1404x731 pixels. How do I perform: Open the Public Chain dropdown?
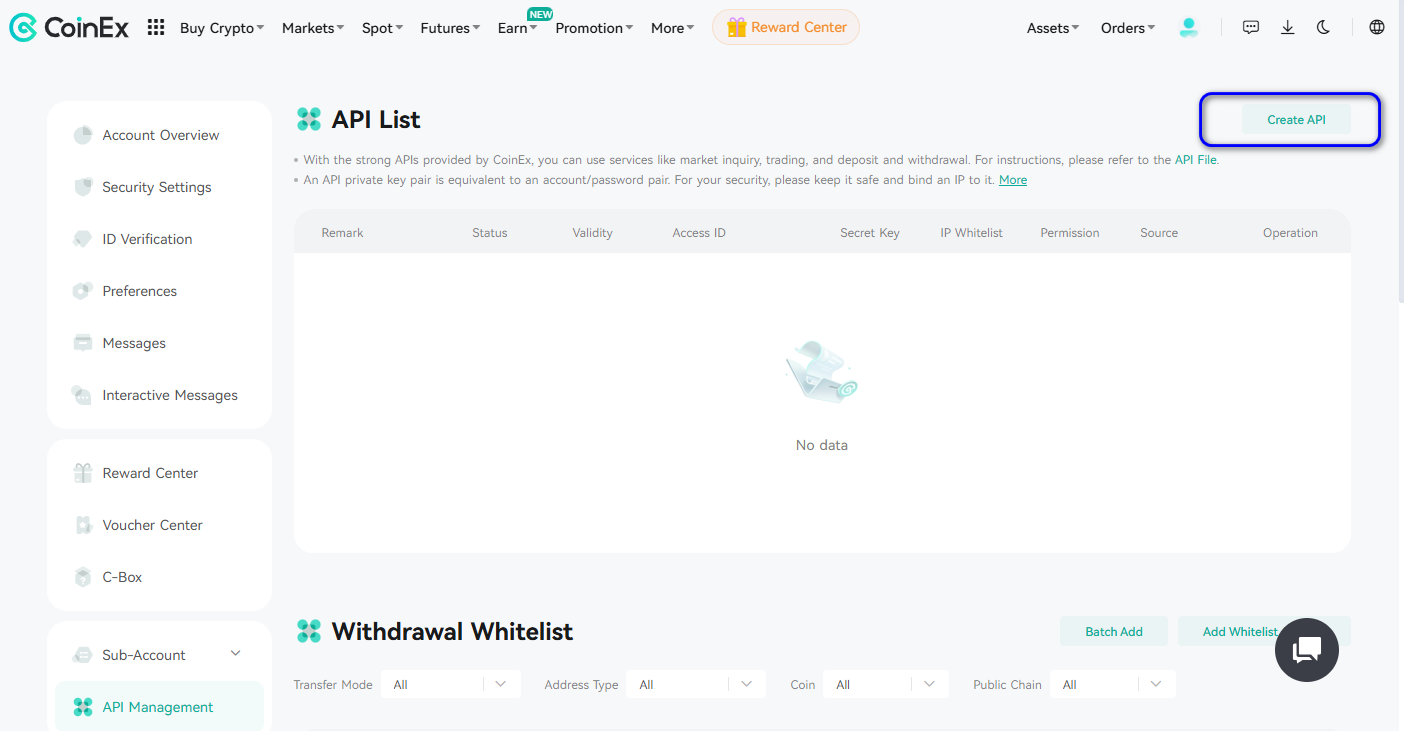[1112, 685]
